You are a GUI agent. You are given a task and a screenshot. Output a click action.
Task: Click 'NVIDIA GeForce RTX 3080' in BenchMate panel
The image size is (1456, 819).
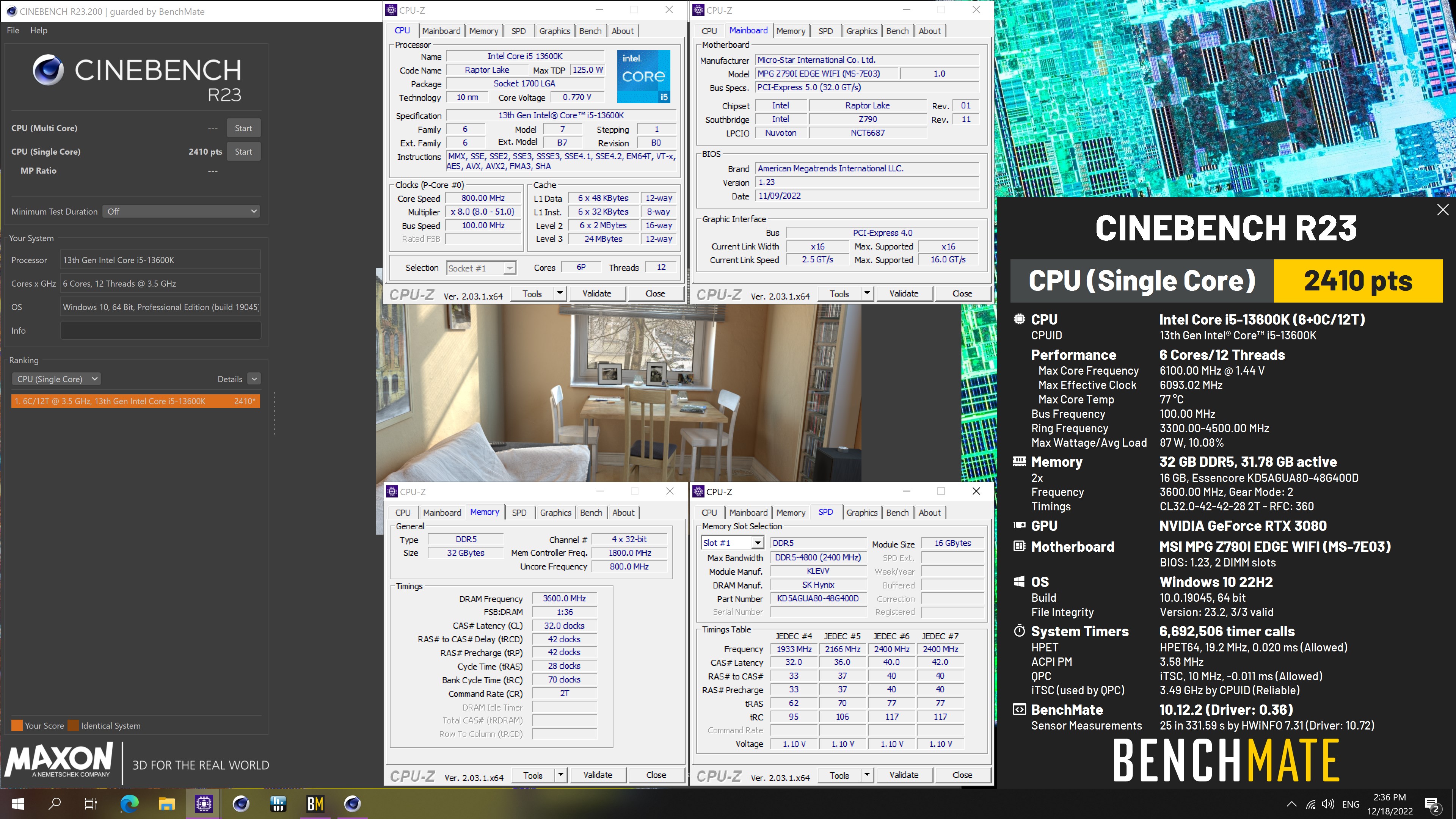(x=1243, y=526)
